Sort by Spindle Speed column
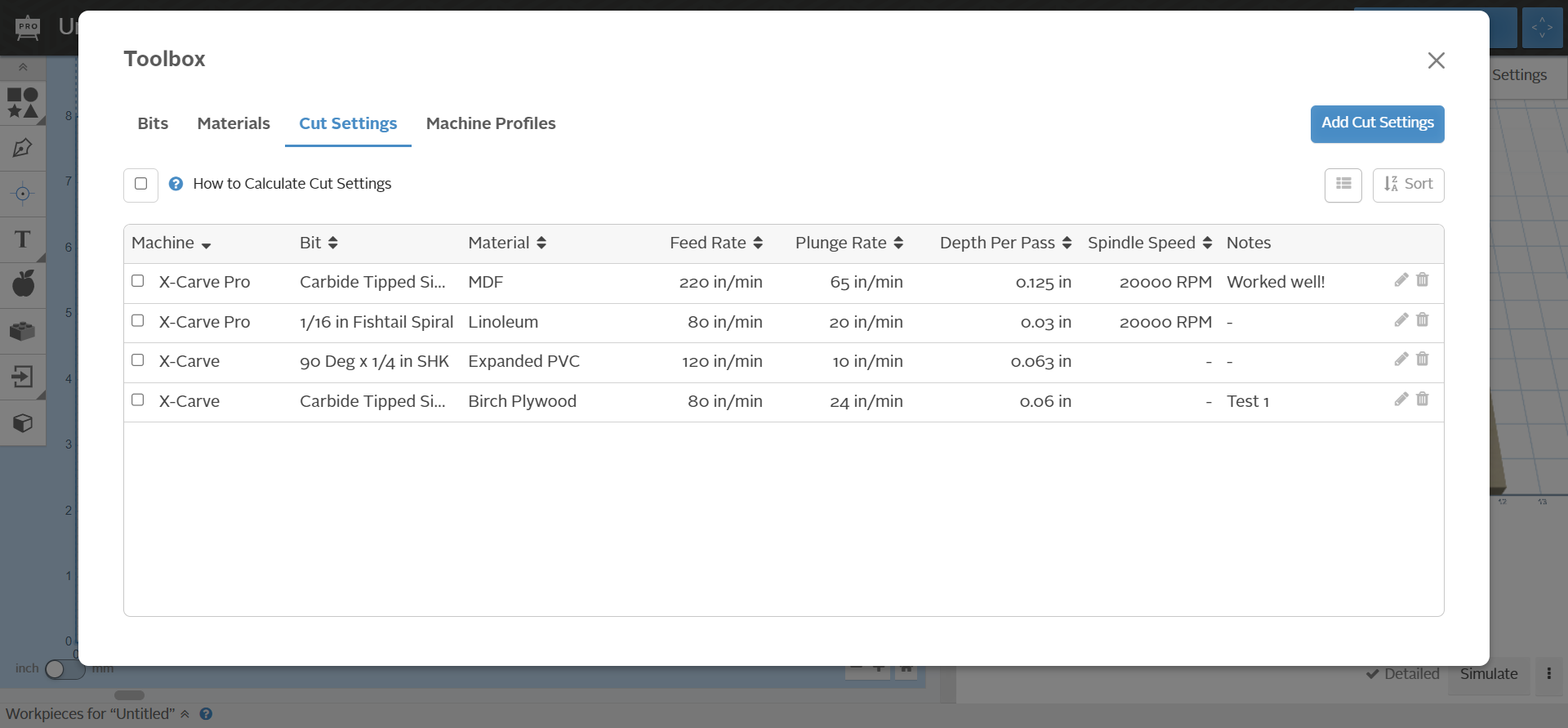 coord(1150,243)
